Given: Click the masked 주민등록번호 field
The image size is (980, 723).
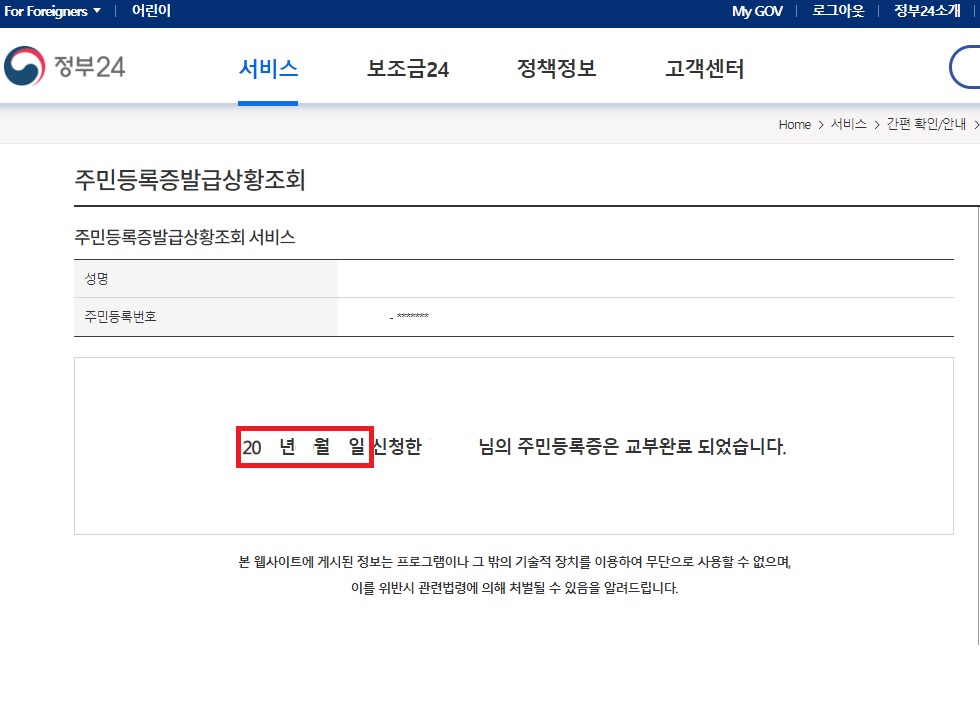Looking at the screenshot, I should [x=410, y=317].
